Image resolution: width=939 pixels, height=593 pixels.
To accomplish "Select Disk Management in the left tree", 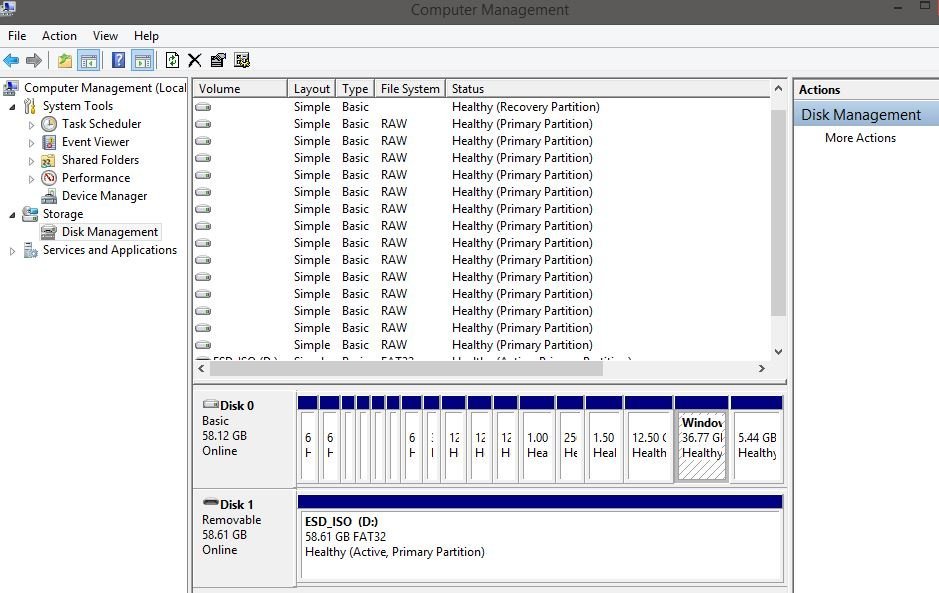I will 110,232.
